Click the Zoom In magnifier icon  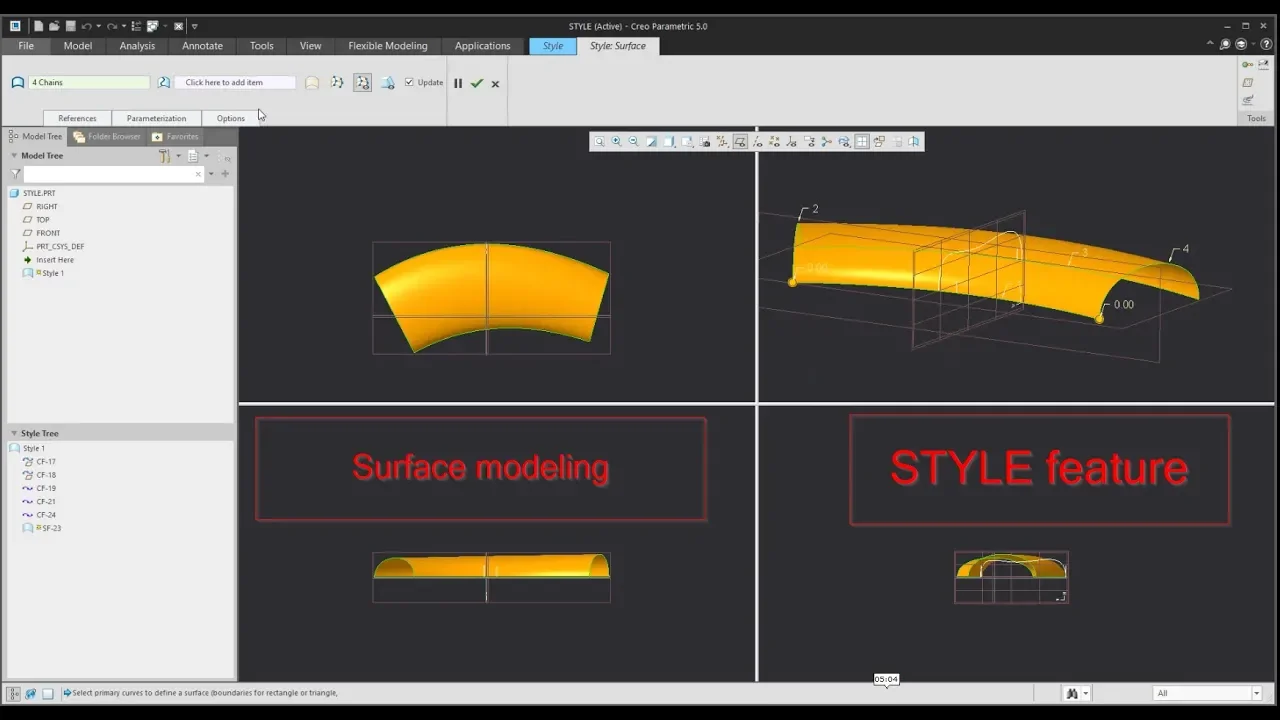[616, 142]
